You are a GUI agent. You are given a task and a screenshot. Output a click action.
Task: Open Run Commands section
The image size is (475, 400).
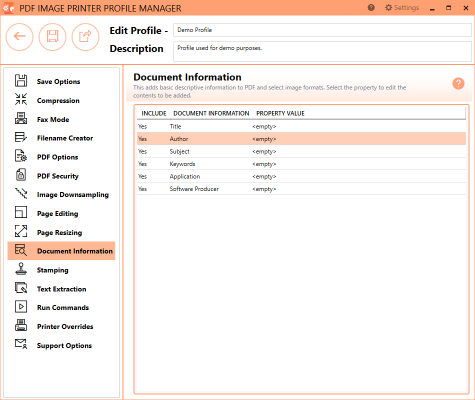pyautogui.click(x=63, y=308)
